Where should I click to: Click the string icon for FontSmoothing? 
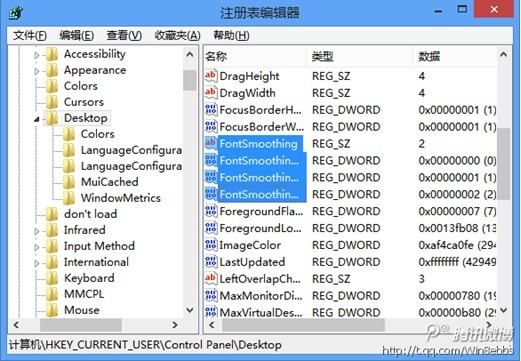[x=211, y=143]
